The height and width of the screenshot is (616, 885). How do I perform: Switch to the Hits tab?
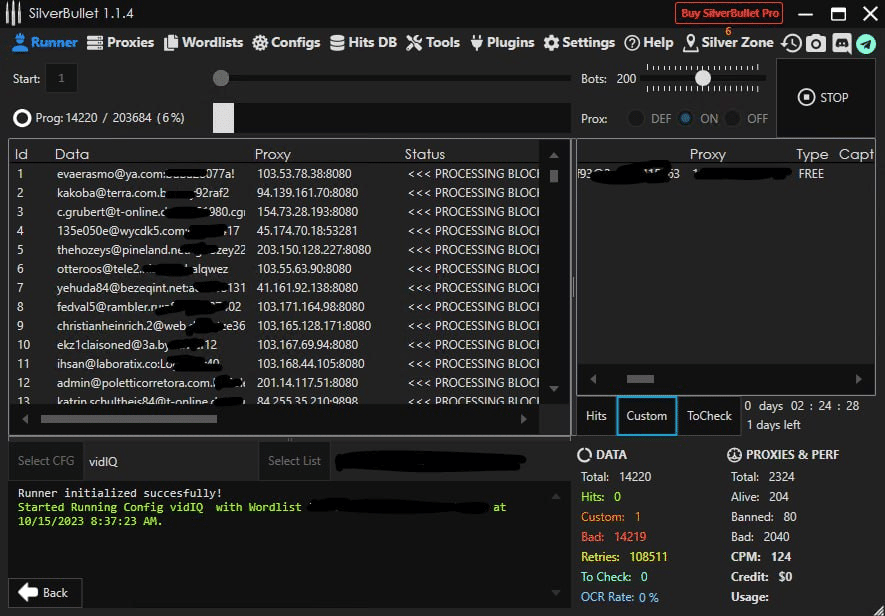tap(596, 416)
